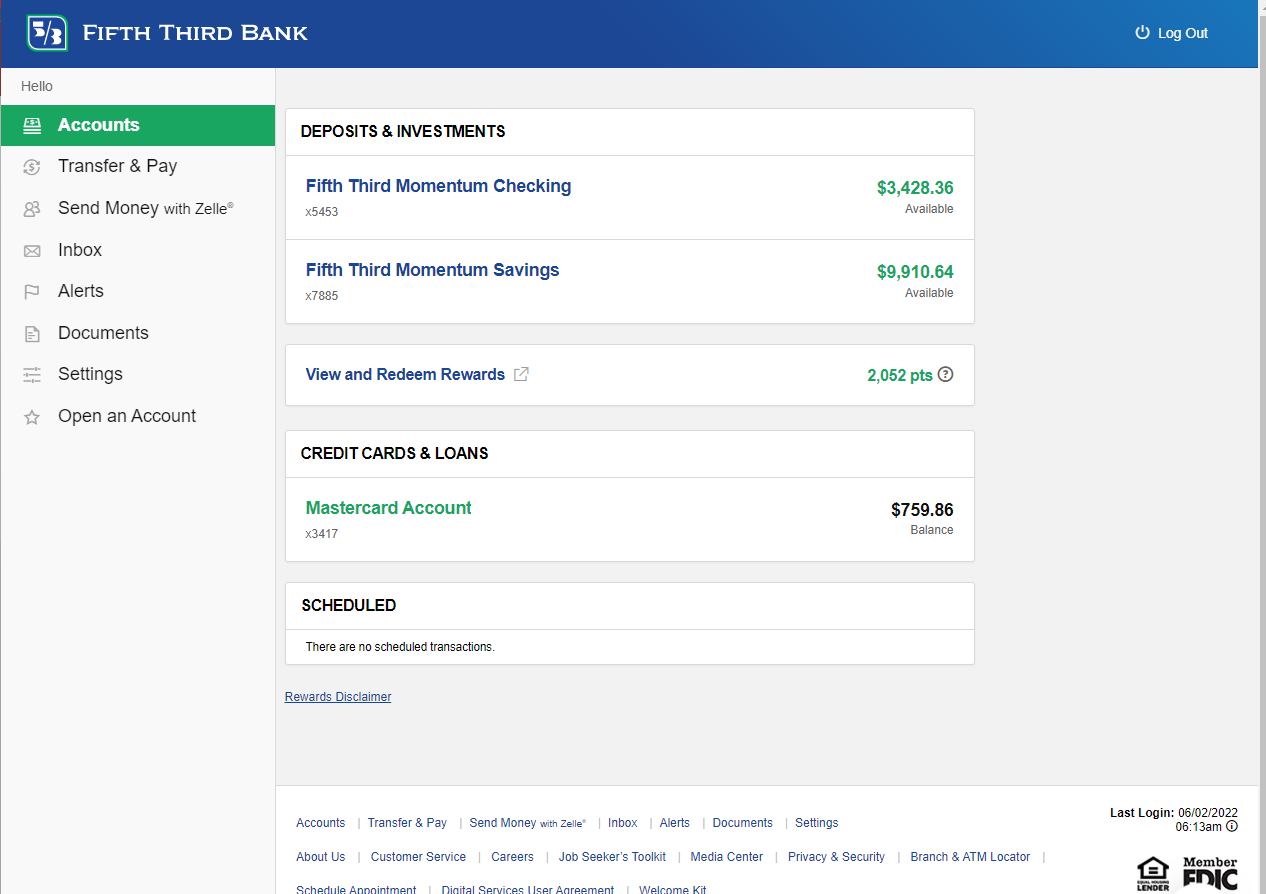
Task: Click the Log Out power icon
Action: click(1142, 32)
